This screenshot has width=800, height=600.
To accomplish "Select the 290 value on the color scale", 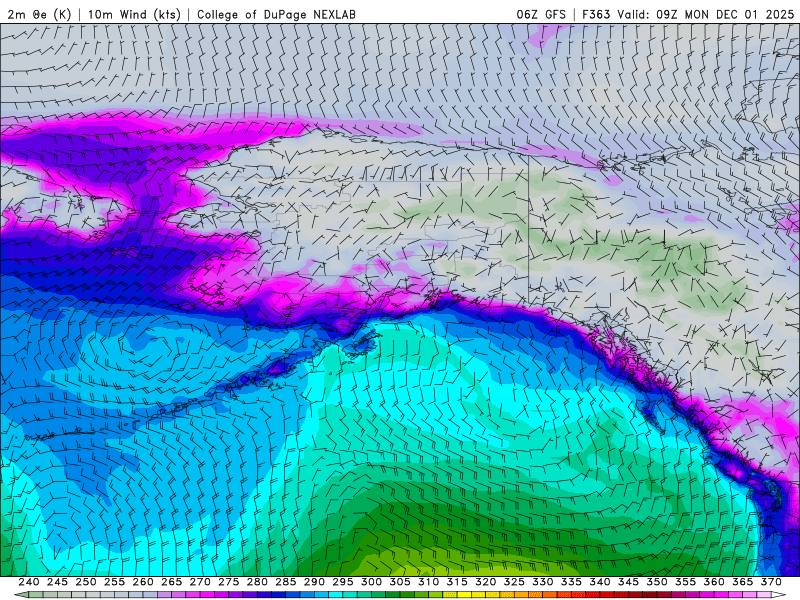I will 314,582.
